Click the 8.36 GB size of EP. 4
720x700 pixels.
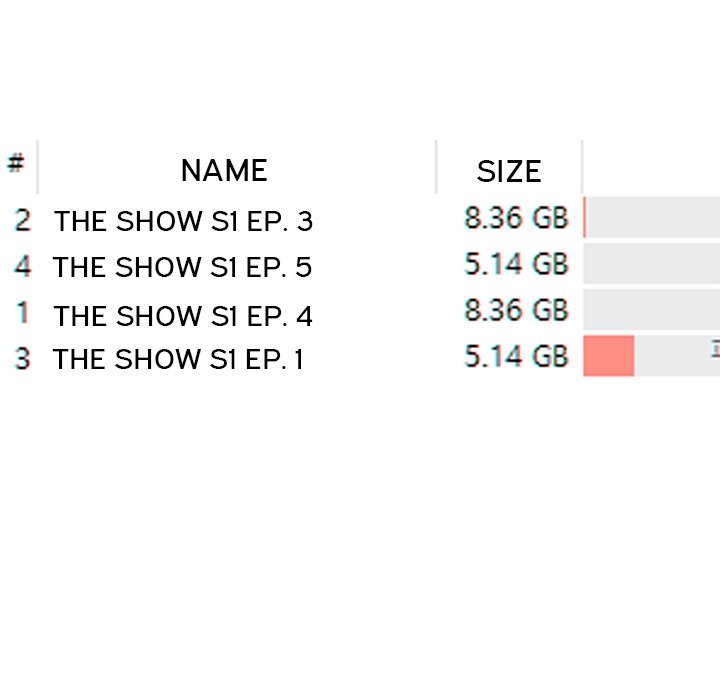[516, 310]
